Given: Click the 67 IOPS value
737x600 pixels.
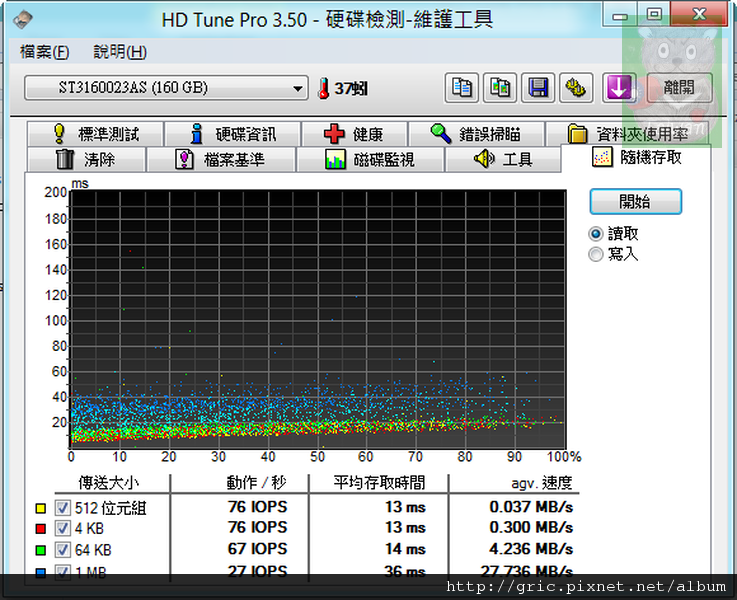Looking at the screenshot, I should click(x=258, y=549).
